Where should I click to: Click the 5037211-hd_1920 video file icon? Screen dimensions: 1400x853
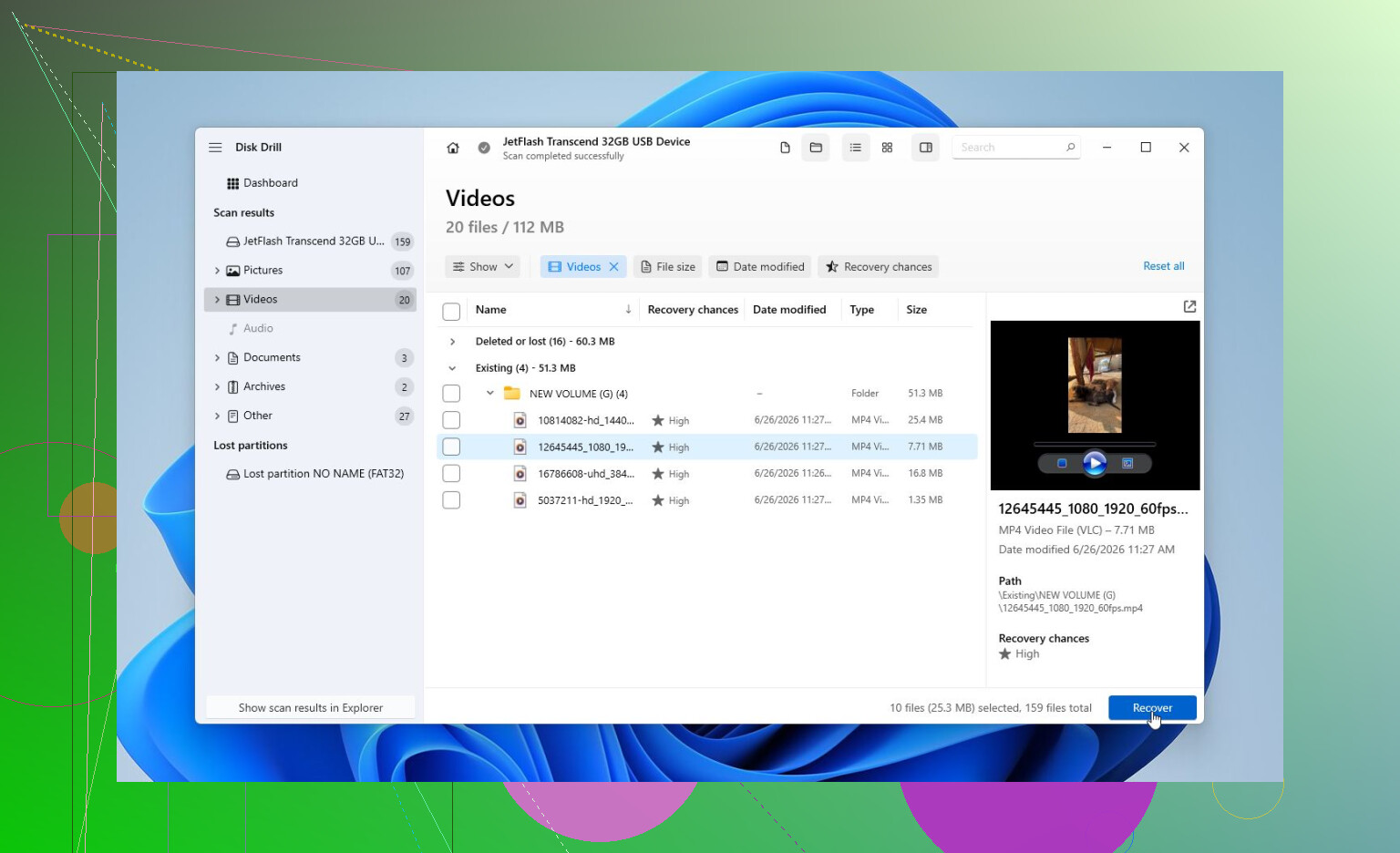click(520, 500)
